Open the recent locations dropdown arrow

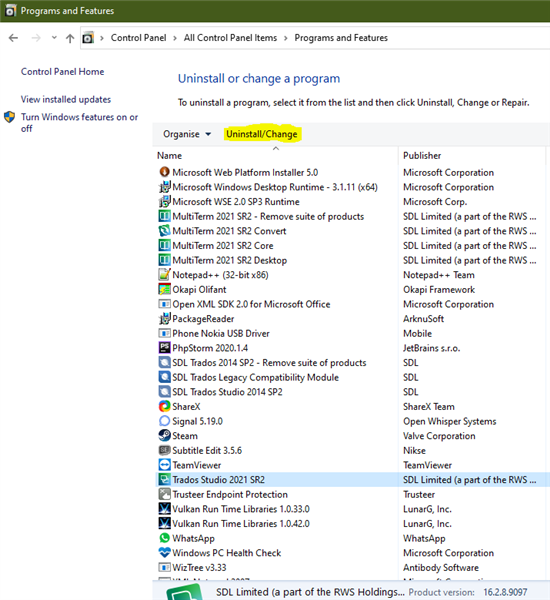click(x=54, y=38)
